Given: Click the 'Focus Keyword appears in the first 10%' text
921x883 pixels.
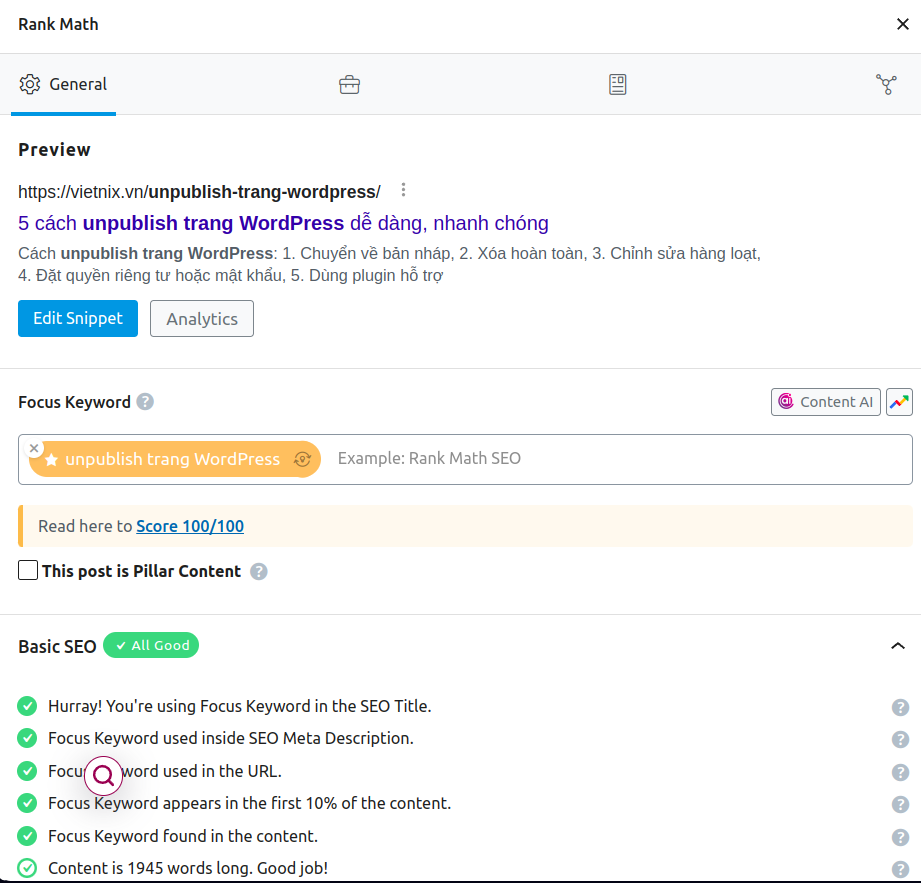Looking at the screenshot, I should (x=250, y=803).
